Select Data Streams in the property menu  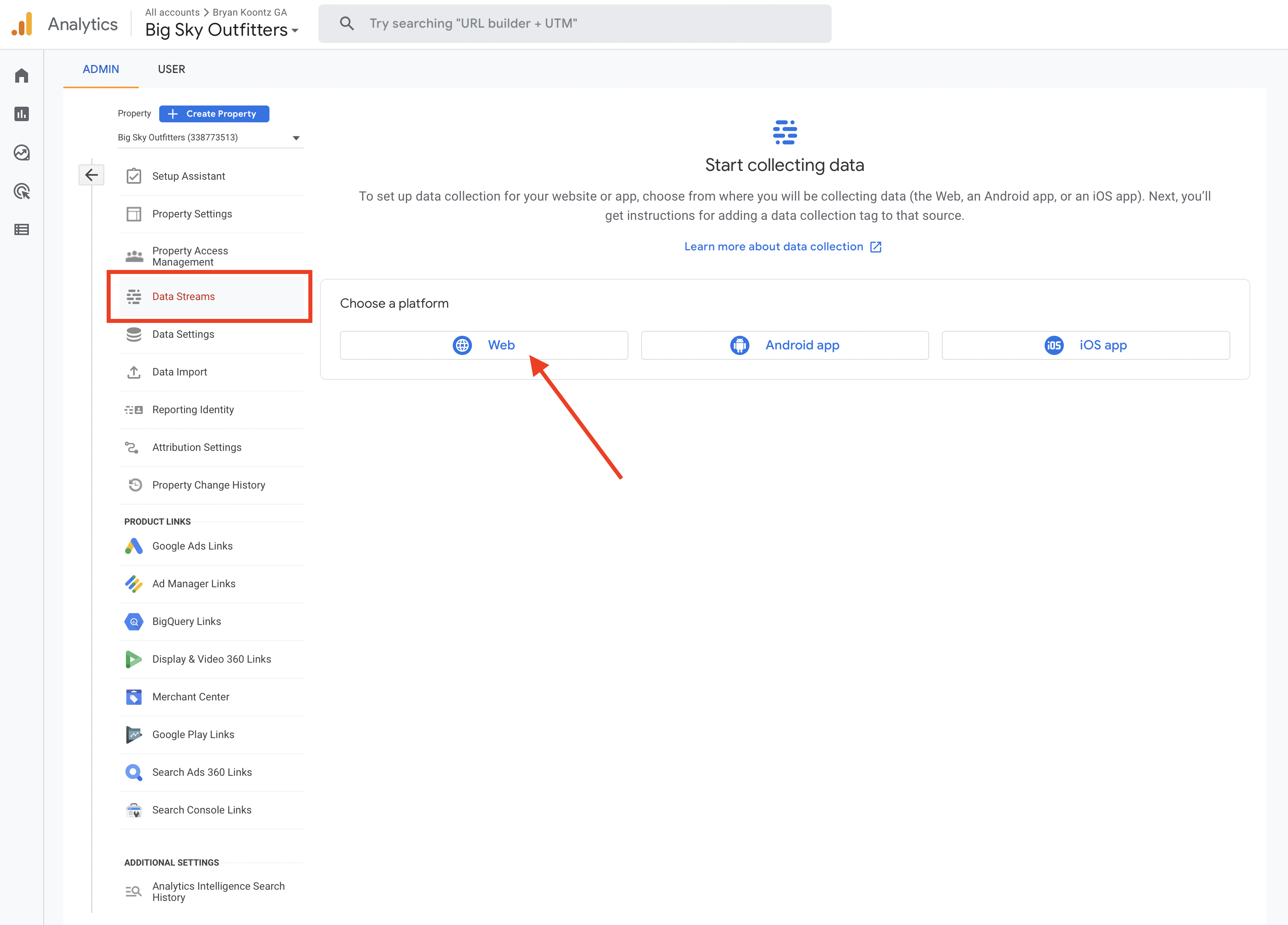211,296
